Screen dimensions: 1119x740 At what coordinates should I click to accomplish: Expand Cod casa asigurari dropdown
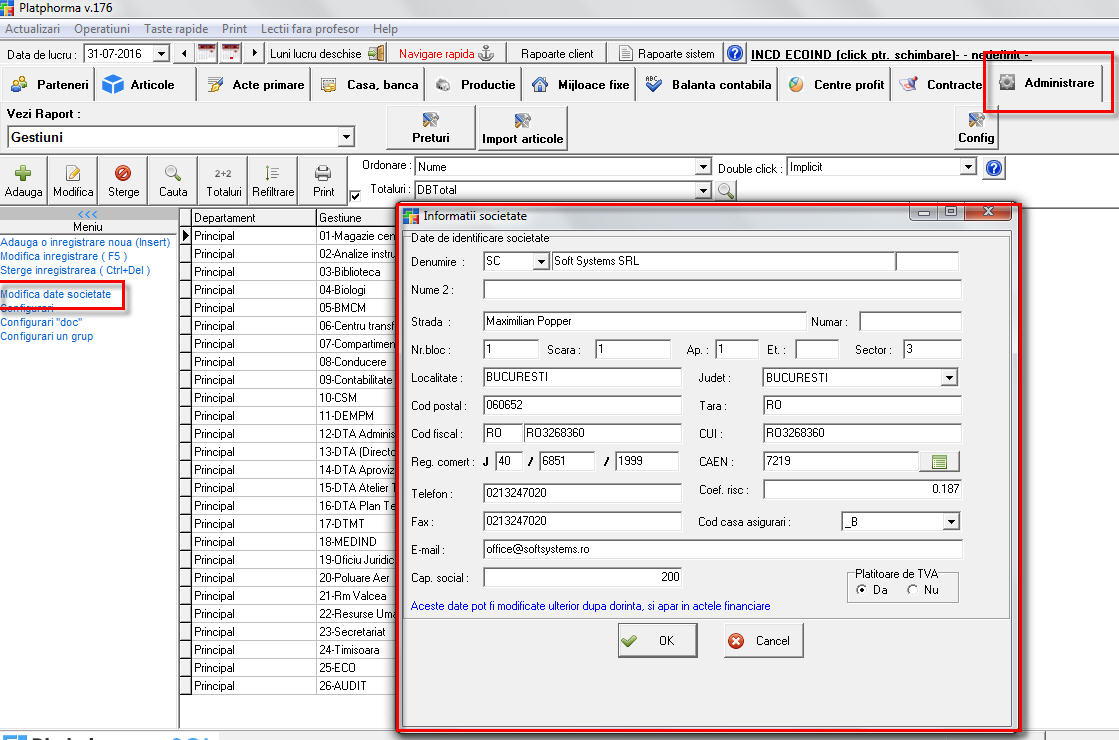[x=951, y=522]
